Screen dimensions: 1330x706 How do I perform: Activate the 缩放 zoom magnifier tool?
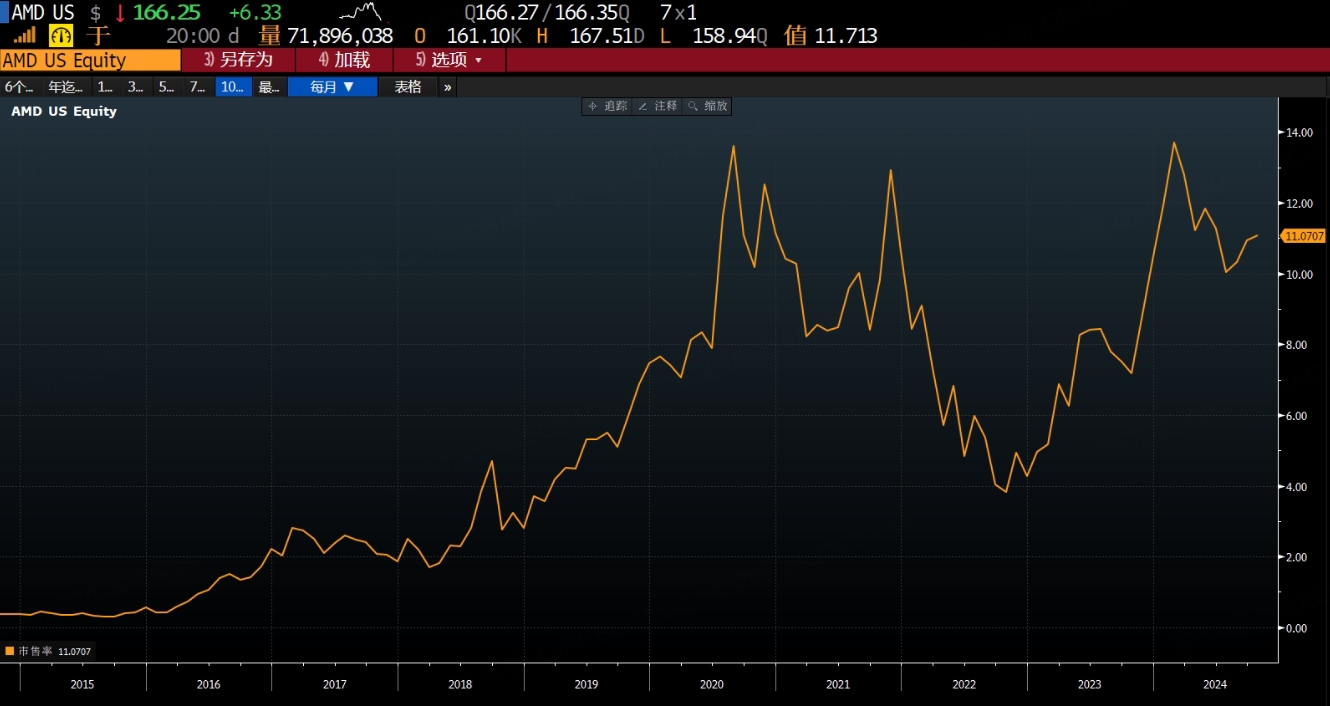pos(707,106)
